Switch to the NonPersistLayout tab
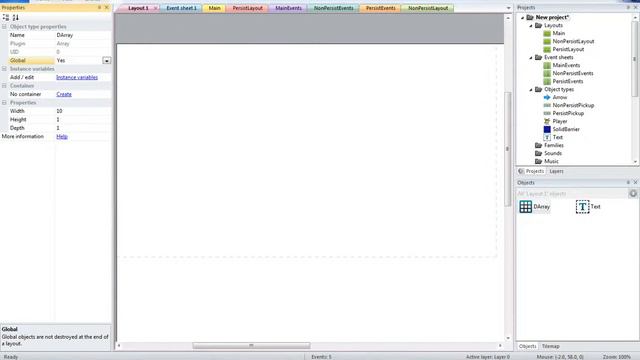Viewport: 640px width, 360px height. click(428, 8)
